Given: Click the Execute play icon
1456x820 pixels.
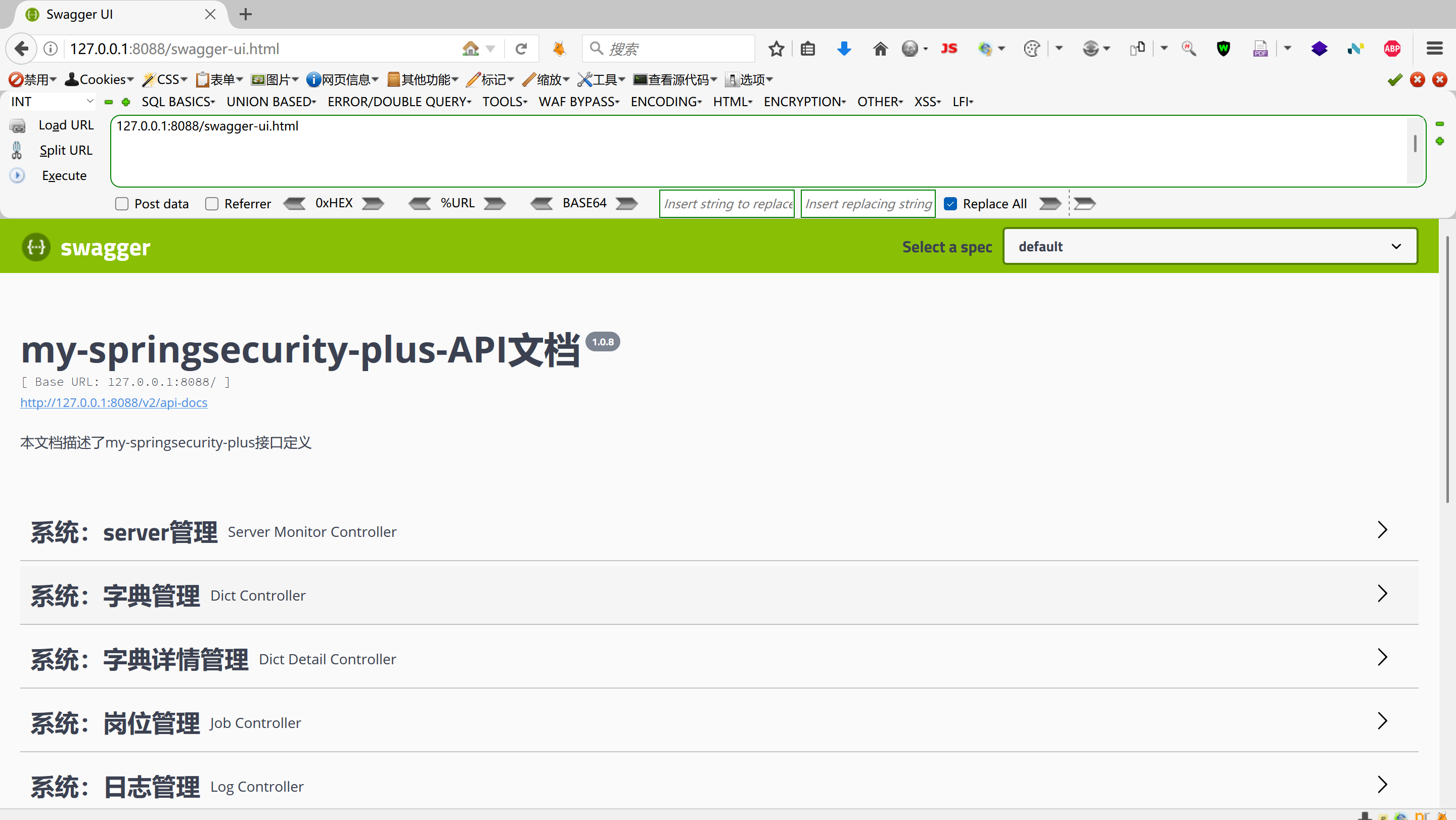Looking at the screenshot, I should point(18,176).
